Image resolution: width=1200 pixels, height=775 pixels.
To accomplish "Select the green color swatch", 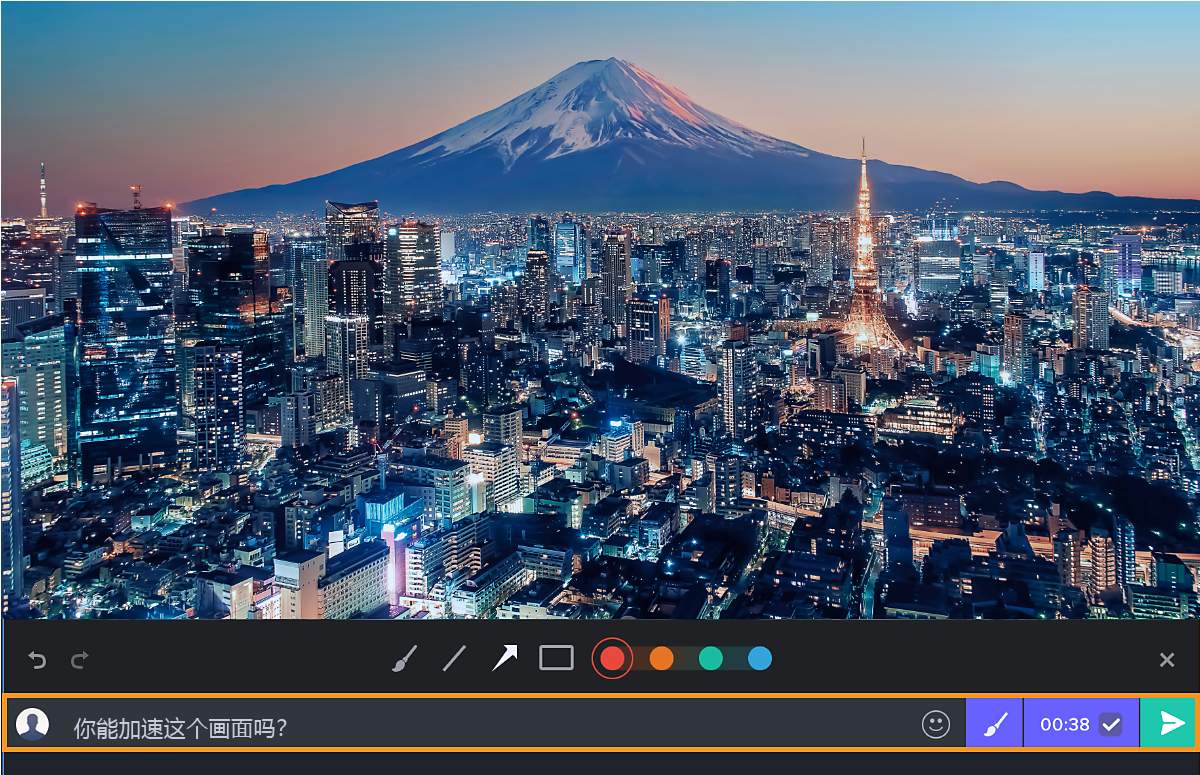I will [711, 658].
